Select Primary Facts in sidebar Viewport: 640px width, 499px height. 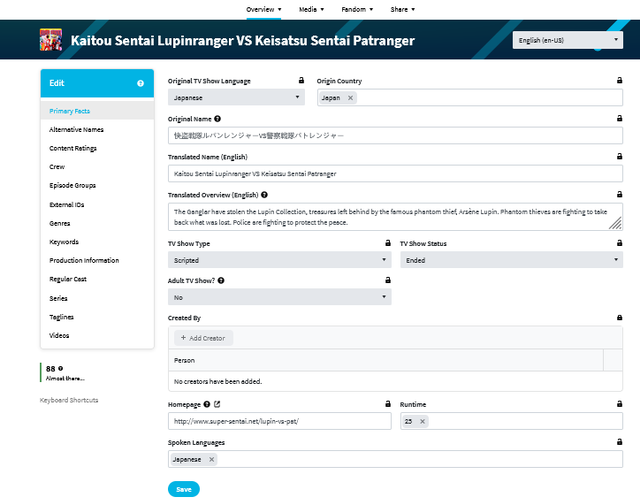pyautogui.click(x=97, y=111)
